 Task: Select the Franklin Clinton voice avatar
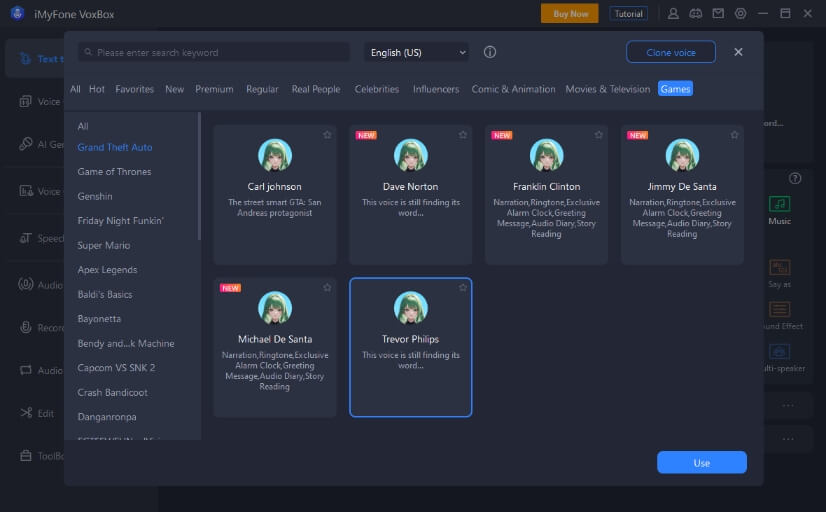point(546,155)
